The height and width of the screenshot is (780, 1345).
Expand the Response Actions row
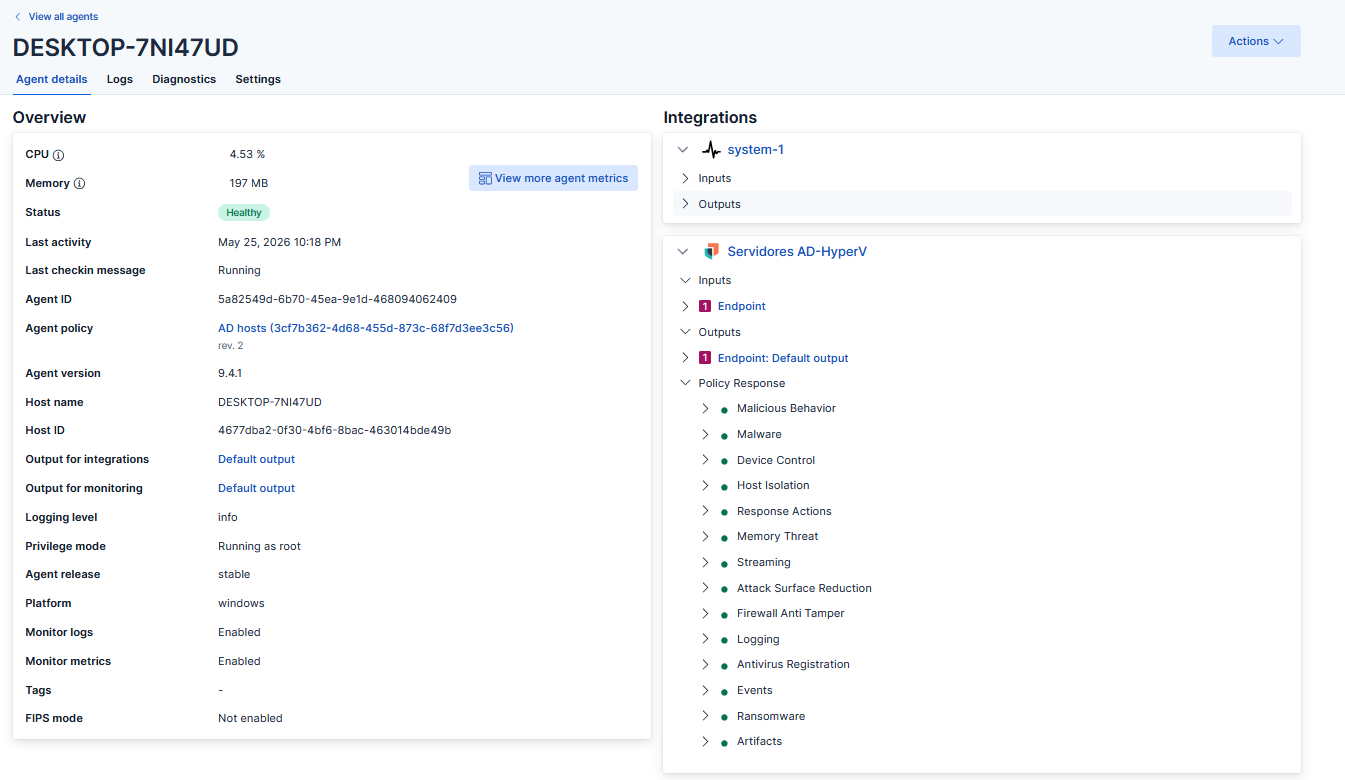(705, 511)
